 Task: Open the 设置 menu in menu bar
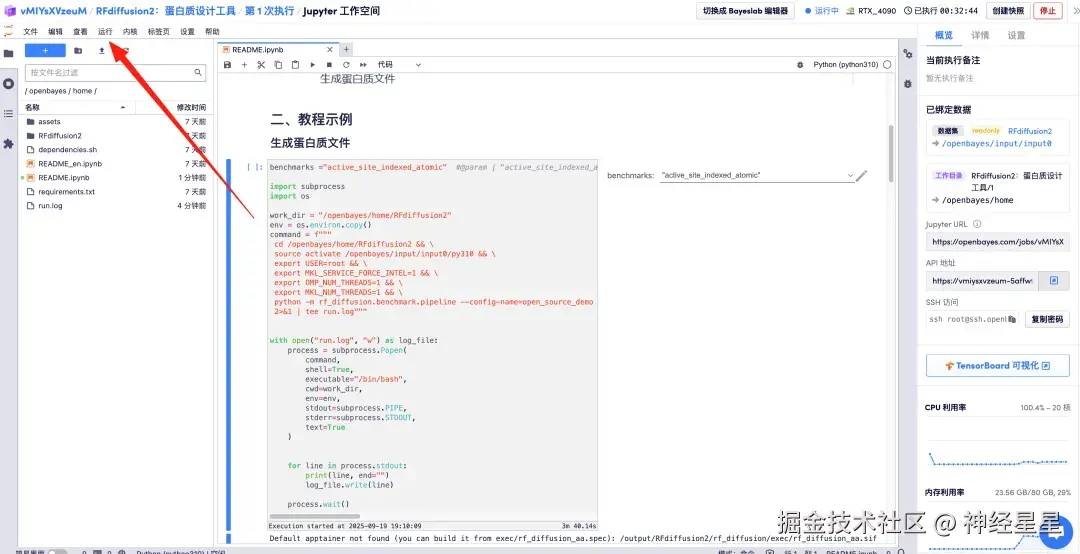[187, 32]
